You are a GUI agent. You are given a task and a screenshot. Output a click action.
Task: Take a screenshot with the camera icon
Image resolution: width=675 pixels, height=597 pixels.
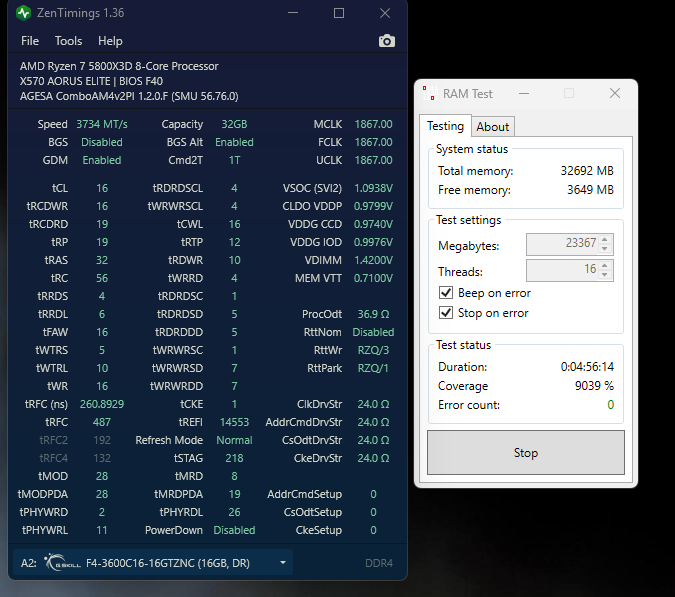coord(387,41)
